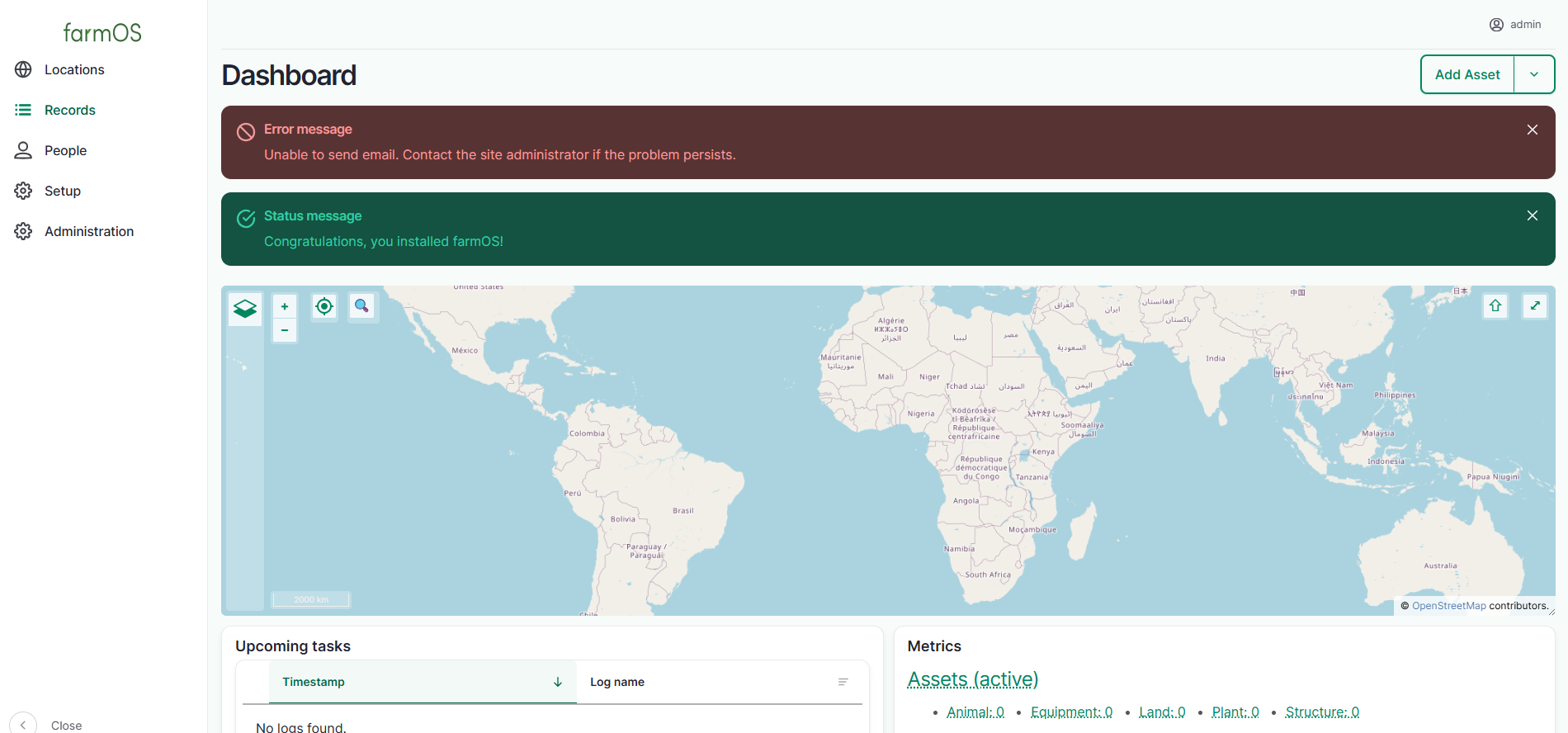The height and width of the screenshot is (733, 1568).
Task: Click the Add Asset button
Action: pos(1467,74)
